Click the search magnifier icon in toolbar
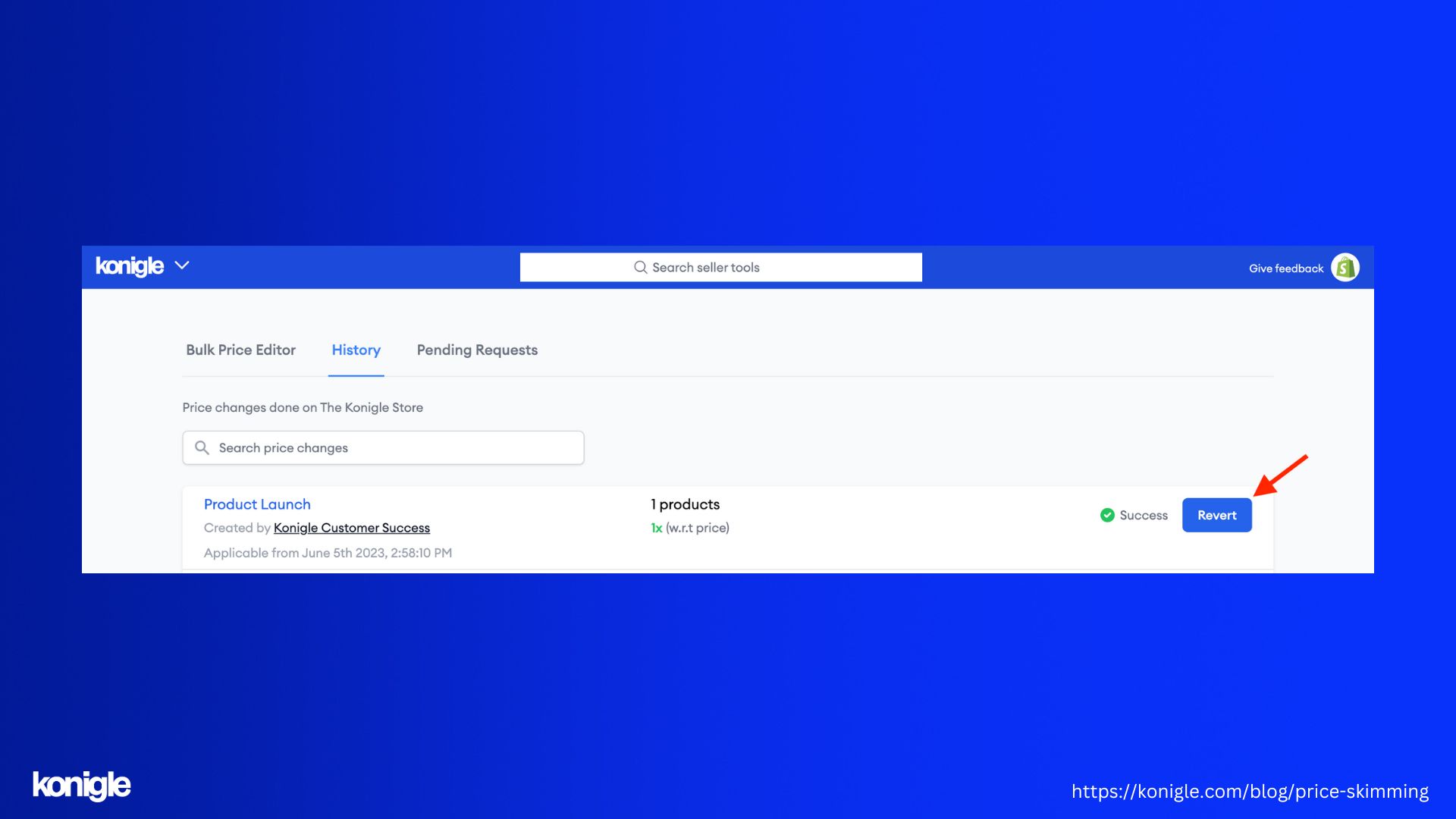This screenshot has height=819, width=1456. coord(639,267)
